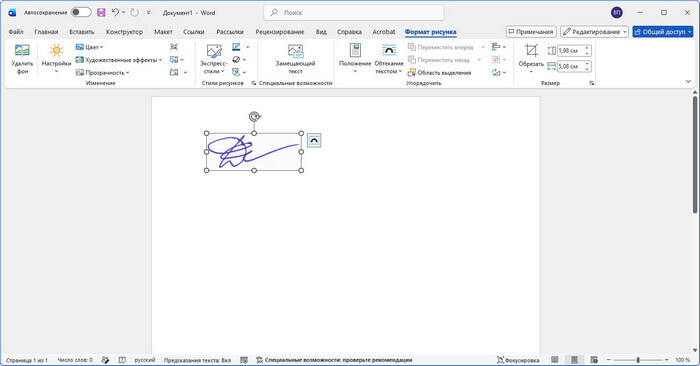Open the Align objects icon menu
Viewport: 700px width, 366px height.
point(499,47)
